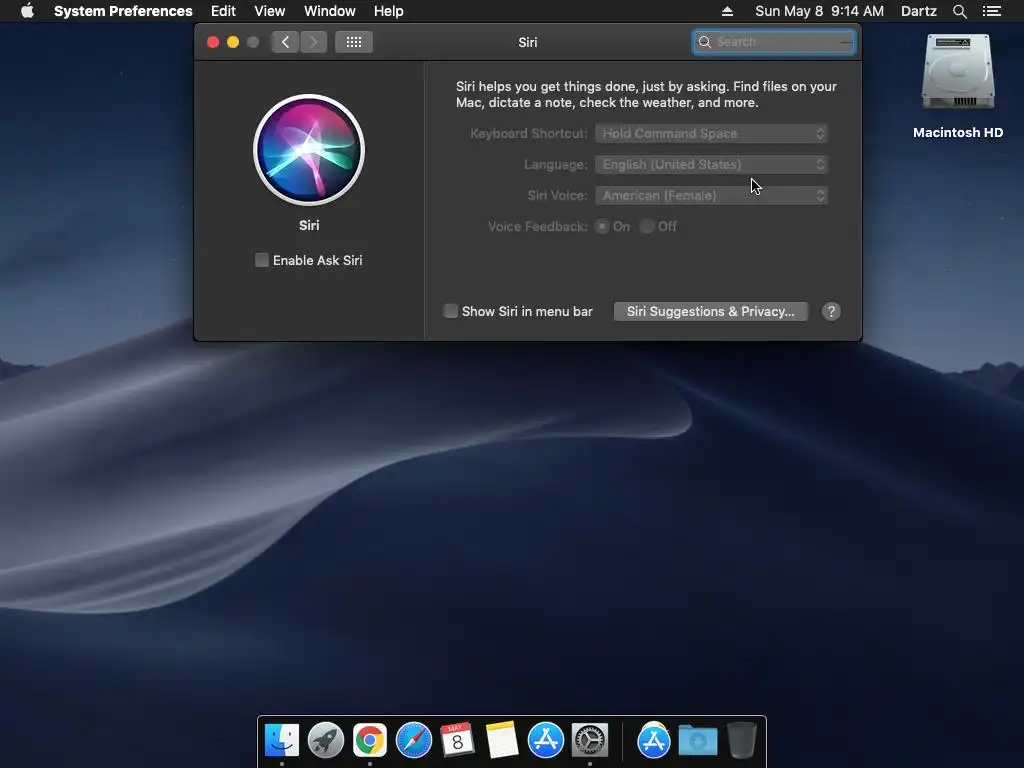Screen dimensions: 1024x768
Task: Open the App Store icon right of the dock divider
Action: coord(654,741)
